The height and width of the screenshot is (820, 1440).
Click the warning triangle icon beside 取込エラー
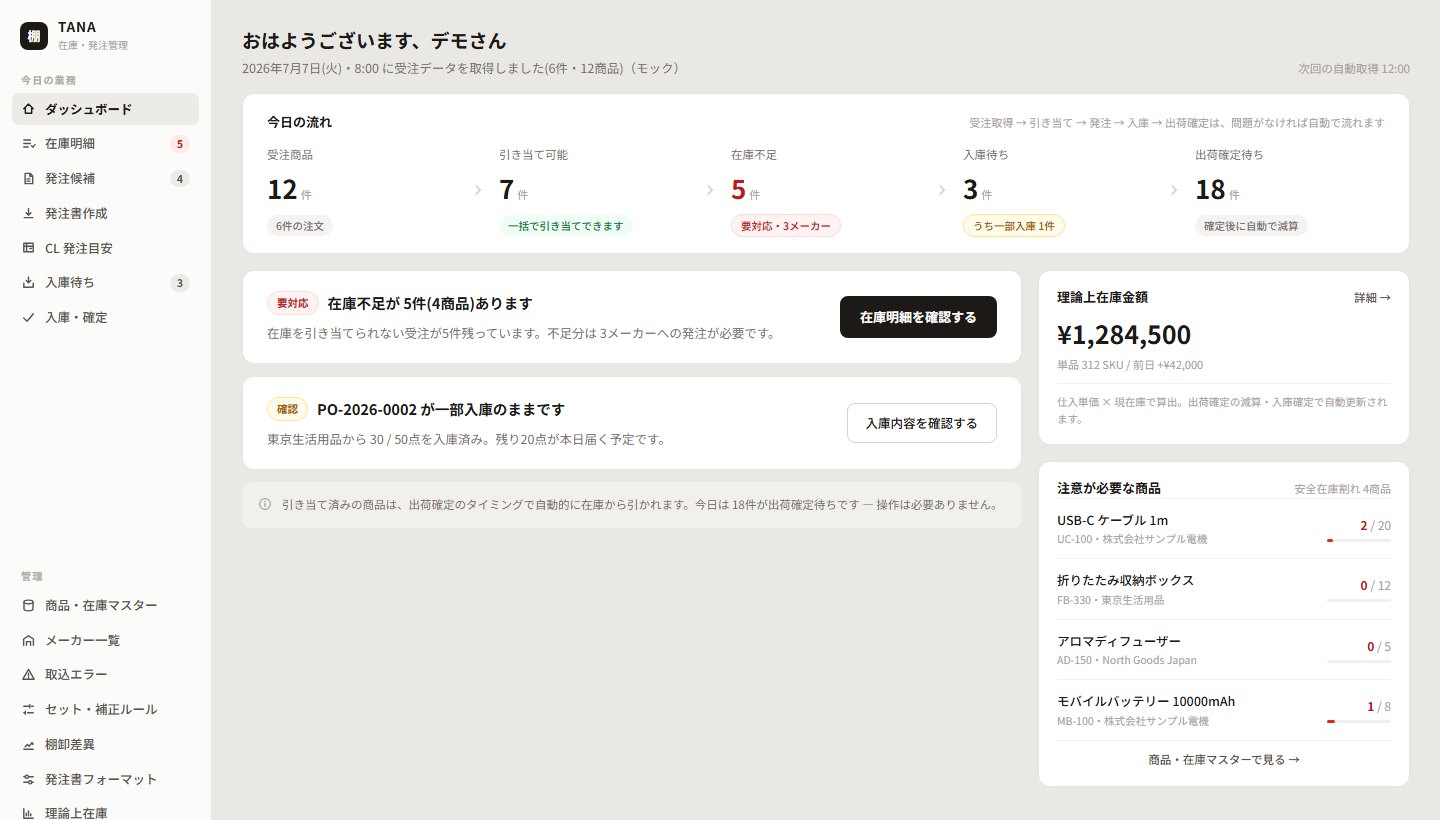(28, 675)
